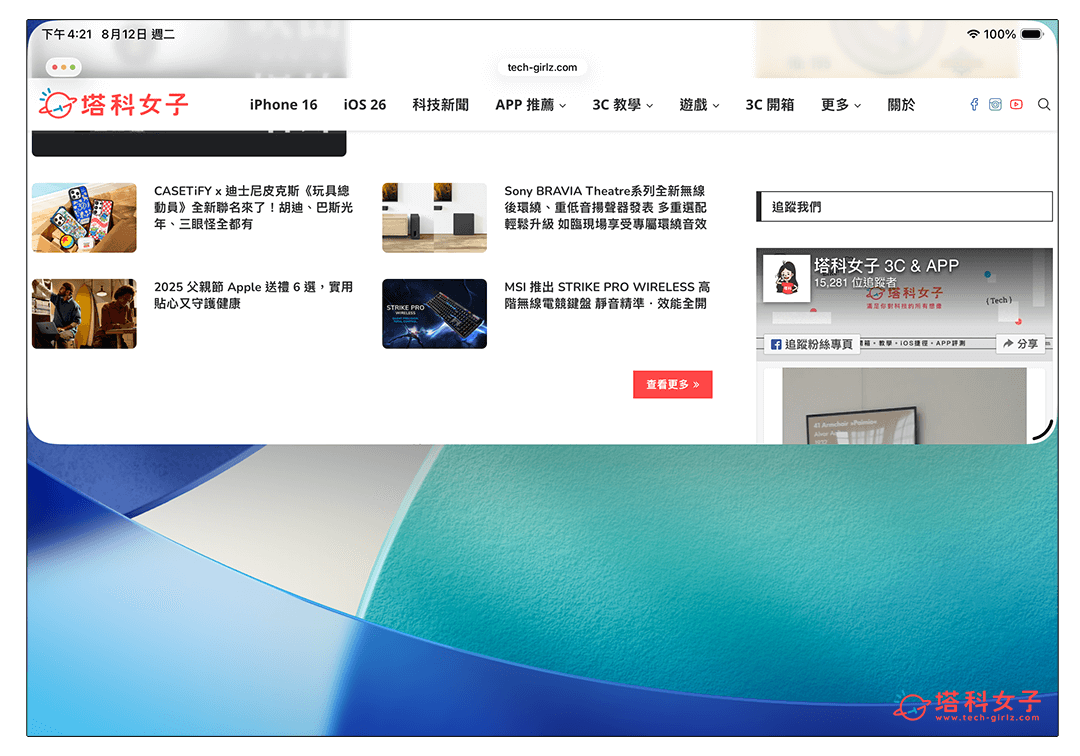Select the iPhone 16 menu item
Image resolution: width=1080 pixels, height=756 pixels.
click(283, 104)
